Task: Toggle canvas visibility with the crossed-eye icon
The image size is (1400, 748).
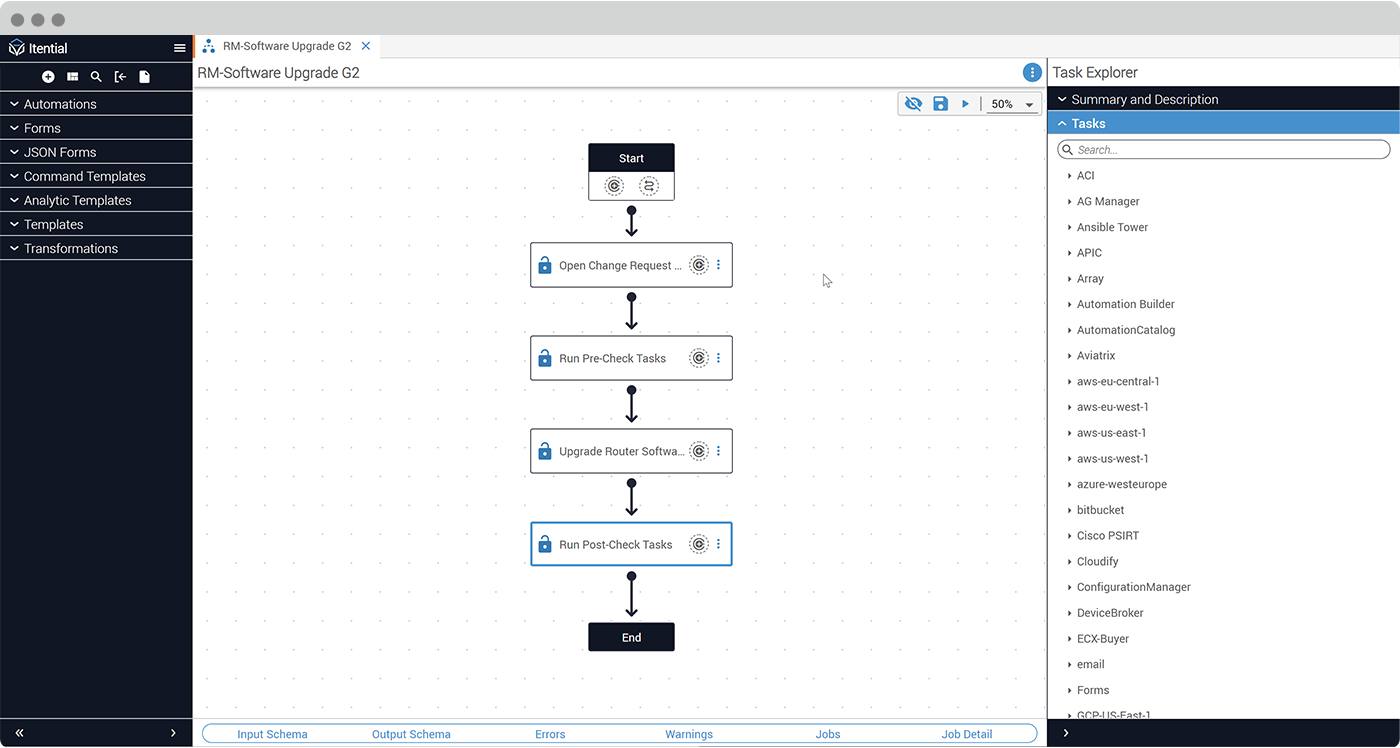Action: (913, 103)
